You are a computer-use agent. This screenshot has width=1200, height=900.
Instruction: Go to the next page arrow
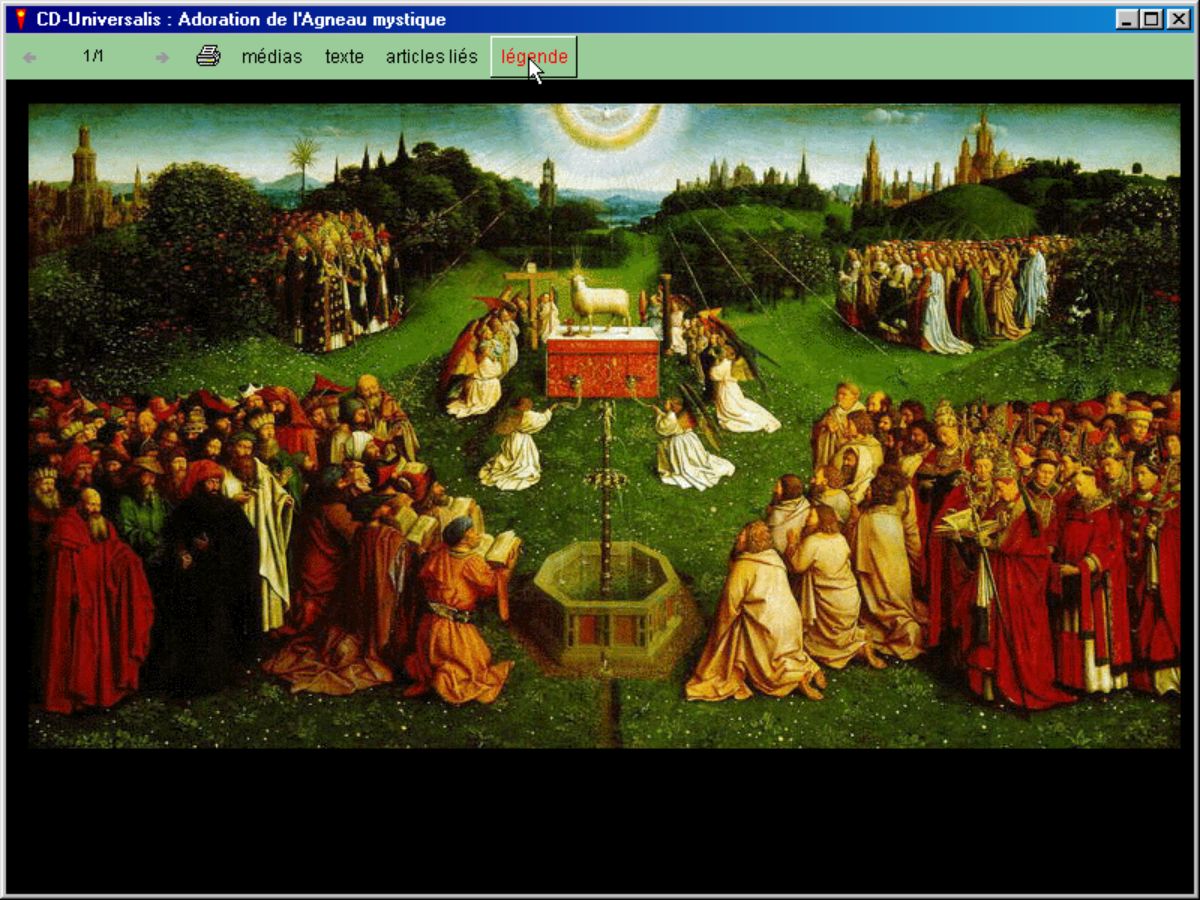point(162,58)
